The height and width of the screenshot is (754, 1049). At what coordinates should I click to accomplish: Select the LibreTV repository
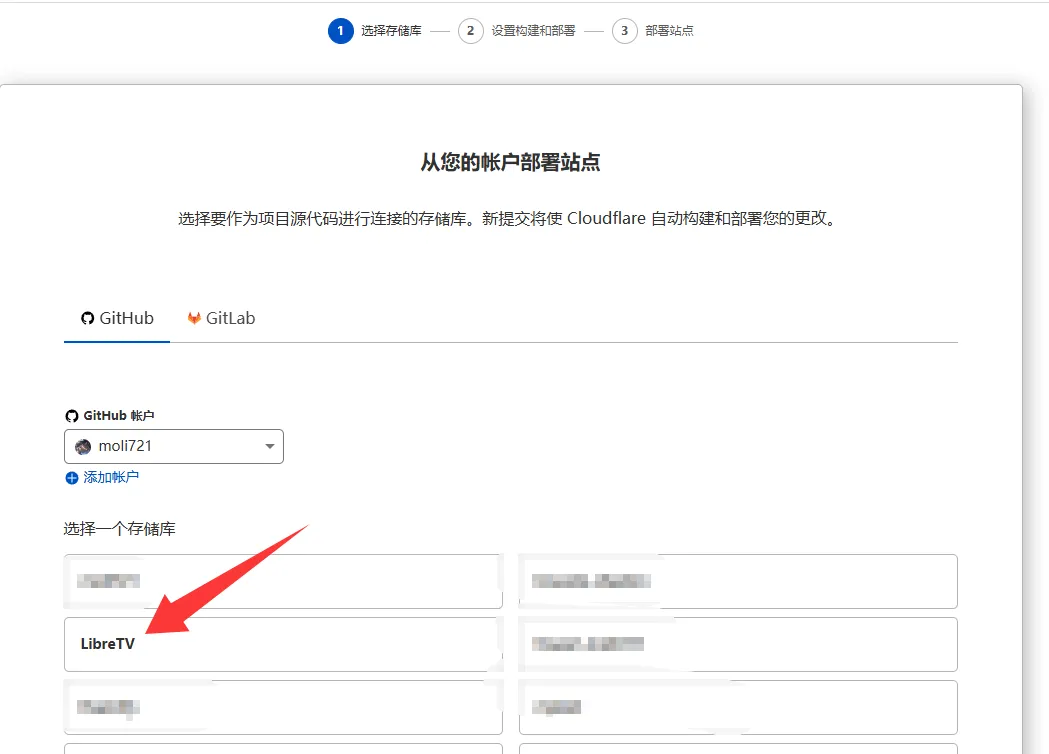pos(282,644)
